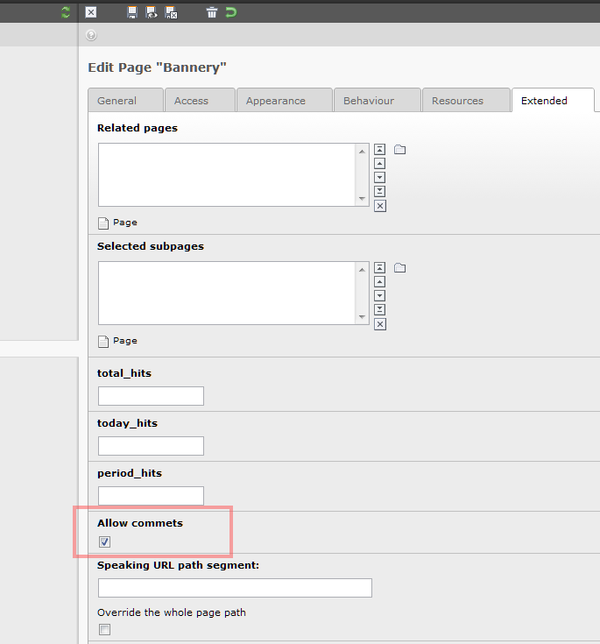Click the green refresh icon in top bar
The image size is (600, 644).
65,12
